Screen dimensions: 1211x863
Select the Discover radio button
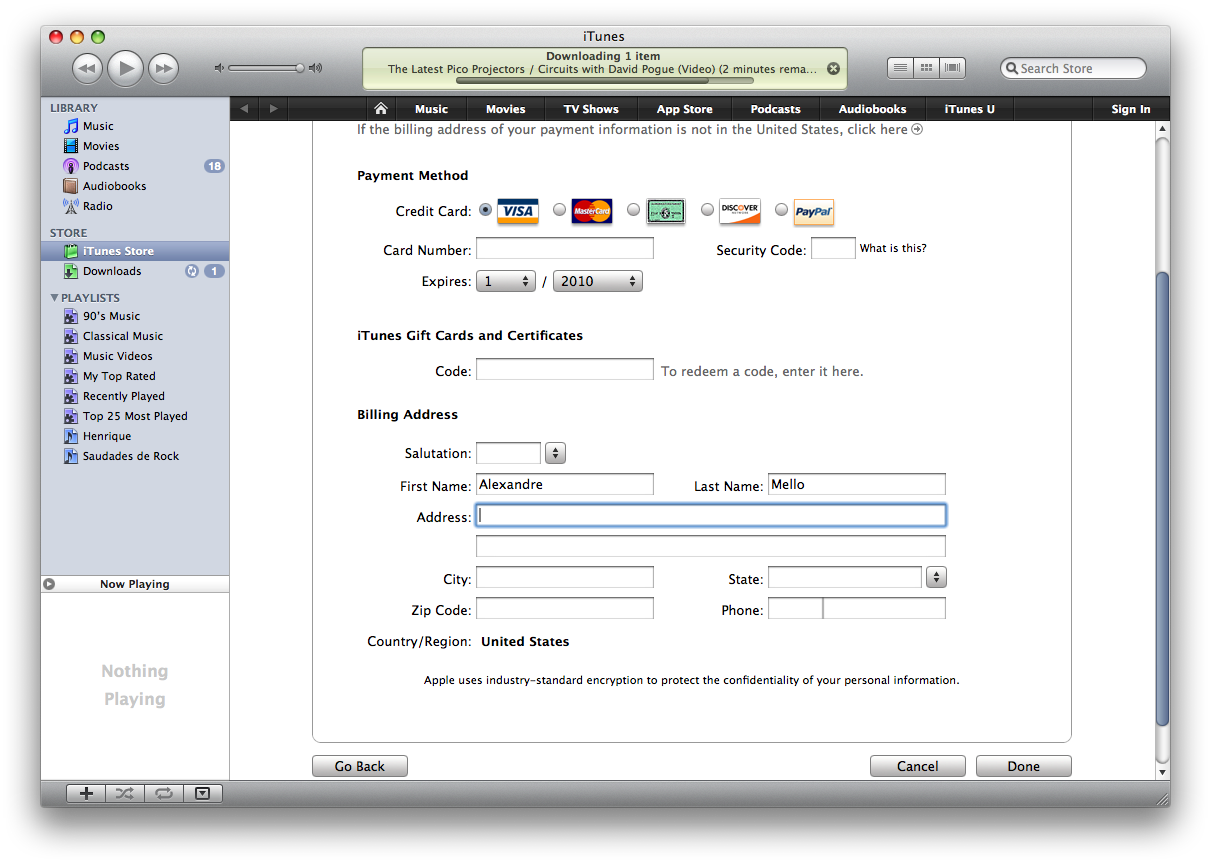(x=707, y=210)
